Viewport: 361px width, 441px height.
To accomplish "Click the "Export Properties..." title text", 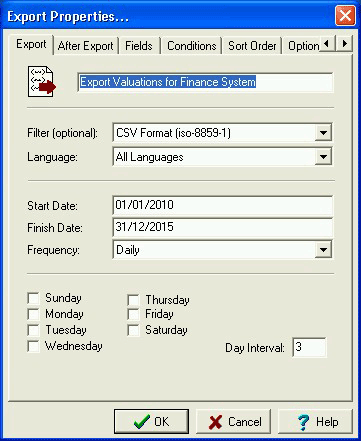I will pyautogui.click(x=68, y=16).
